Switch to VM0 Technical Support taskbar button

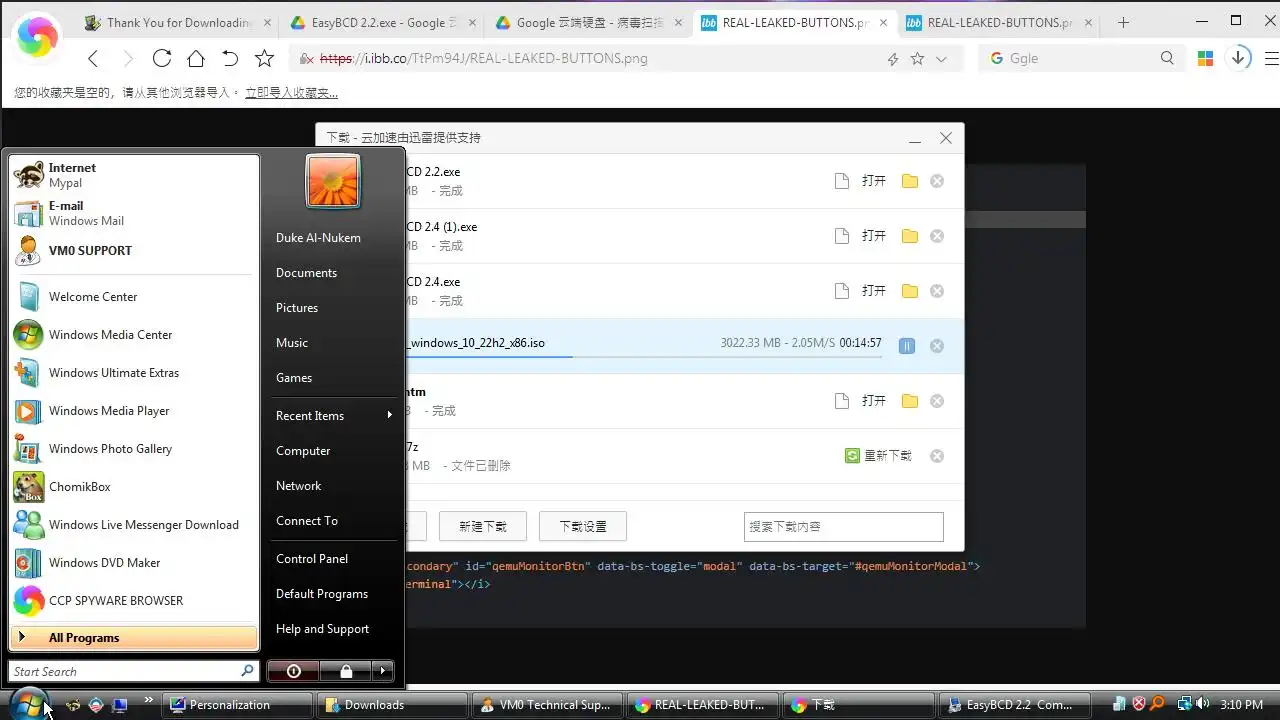click(547, 705)
